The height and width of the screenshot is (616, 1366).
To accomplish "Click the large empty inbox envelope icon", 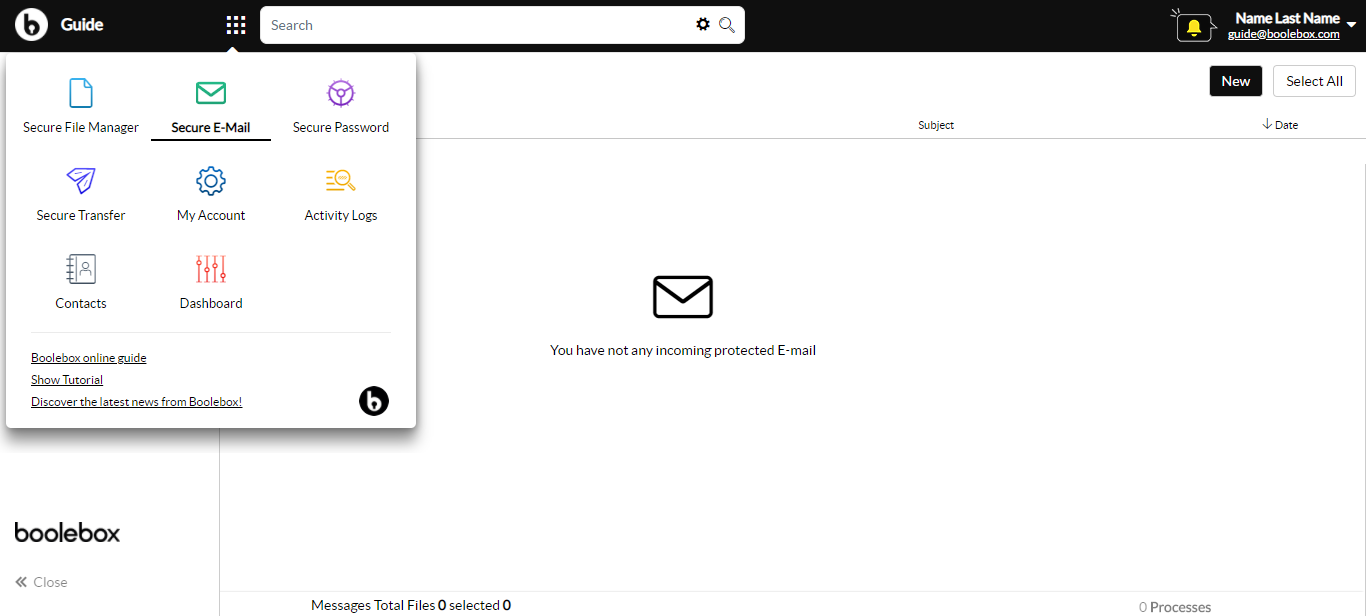I will 683,297.
